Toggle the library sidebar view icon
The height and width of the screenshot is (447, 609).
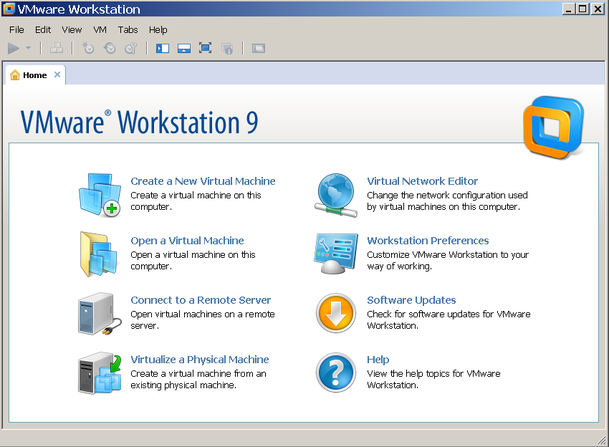point(162,48)
